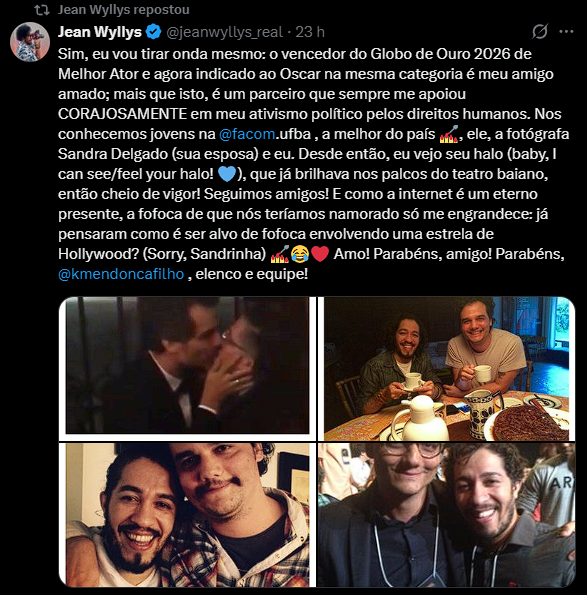Click the tweet text 'CORAJOSAMENTE'
This screenshot has height=595, width=587.
pos(123,114)
